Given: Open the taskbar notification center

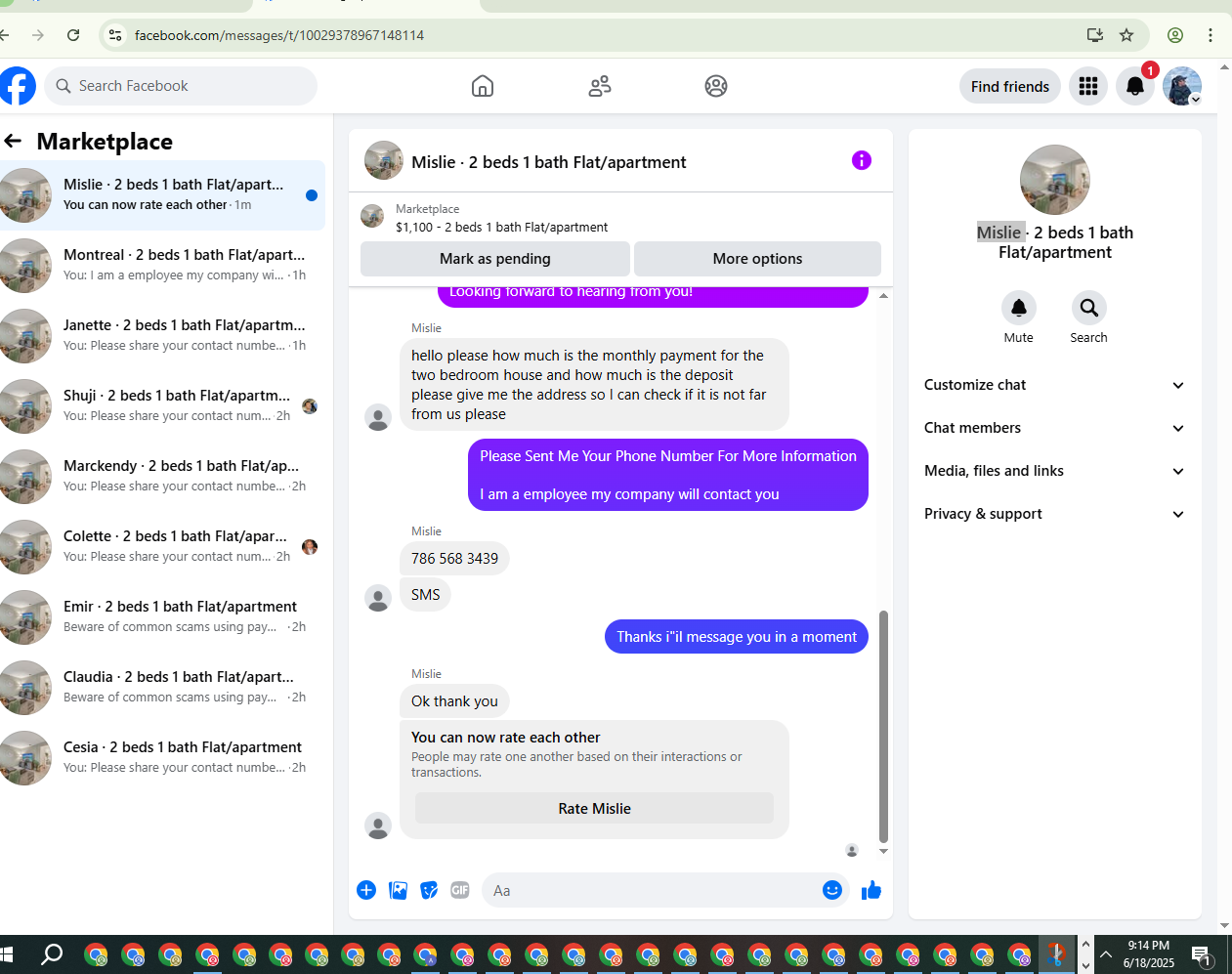Looking at the screenshot, I should point(1202,954).
